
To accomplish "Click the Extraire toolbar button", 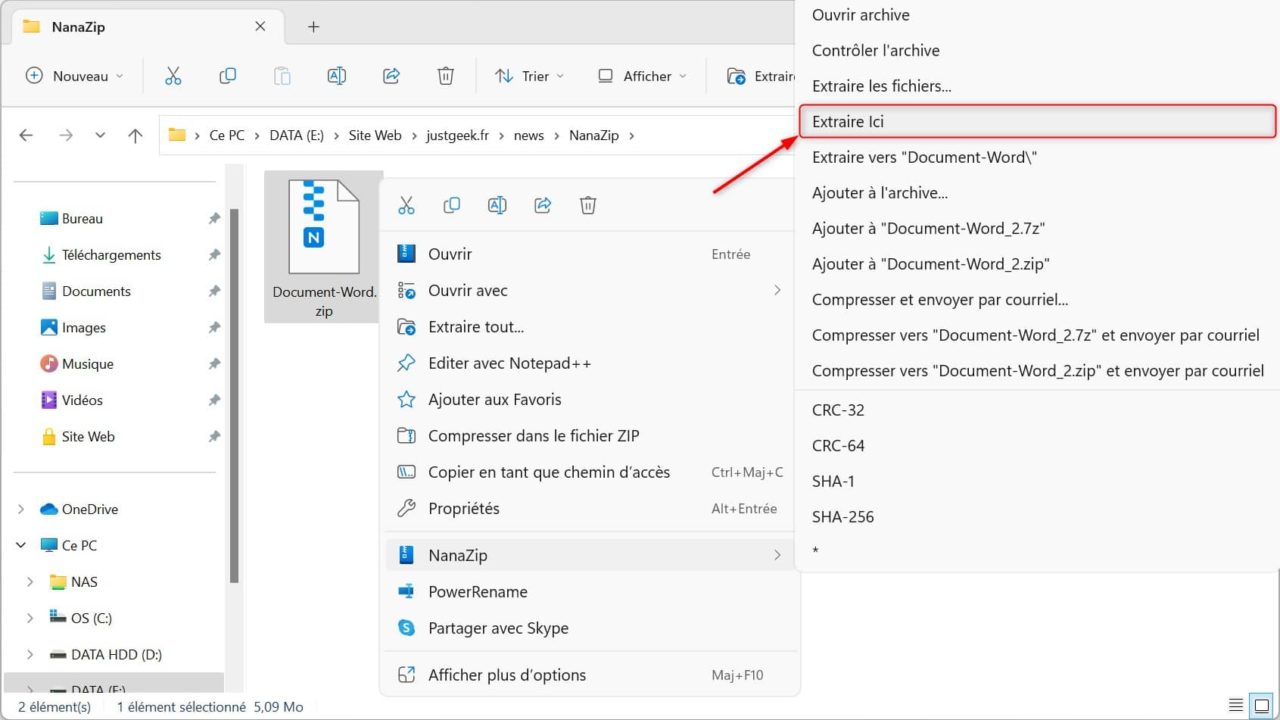I will (760, 76).
